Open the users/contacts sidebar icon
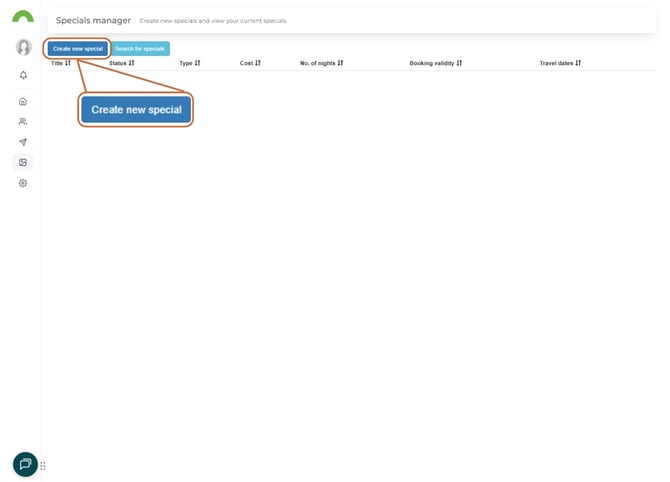 tap(23, 121)
